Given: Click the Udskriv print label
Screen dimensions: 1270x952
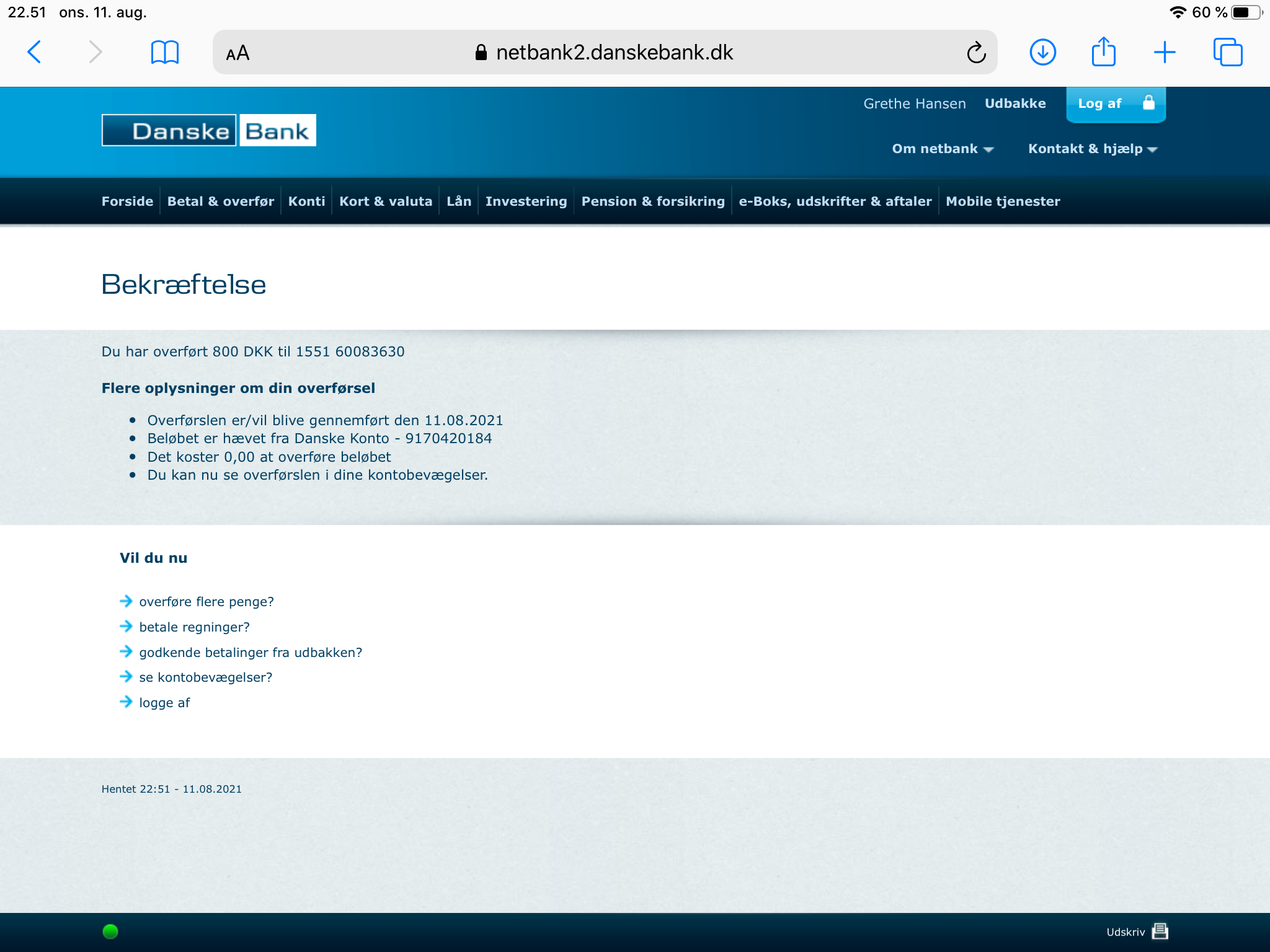Looking at the screenshot, I should (1126, 932).
